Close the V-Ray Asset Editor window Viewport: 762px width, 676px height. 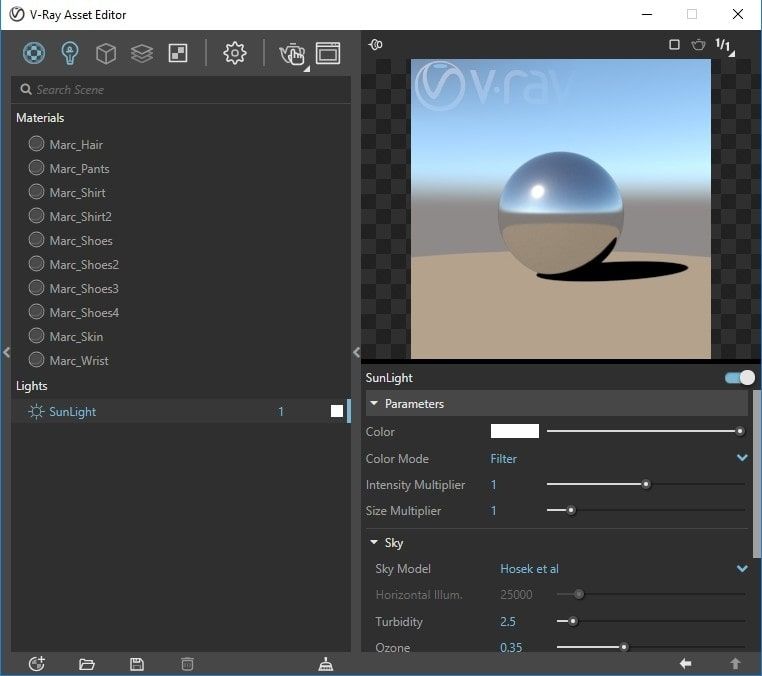coord(738,15)
